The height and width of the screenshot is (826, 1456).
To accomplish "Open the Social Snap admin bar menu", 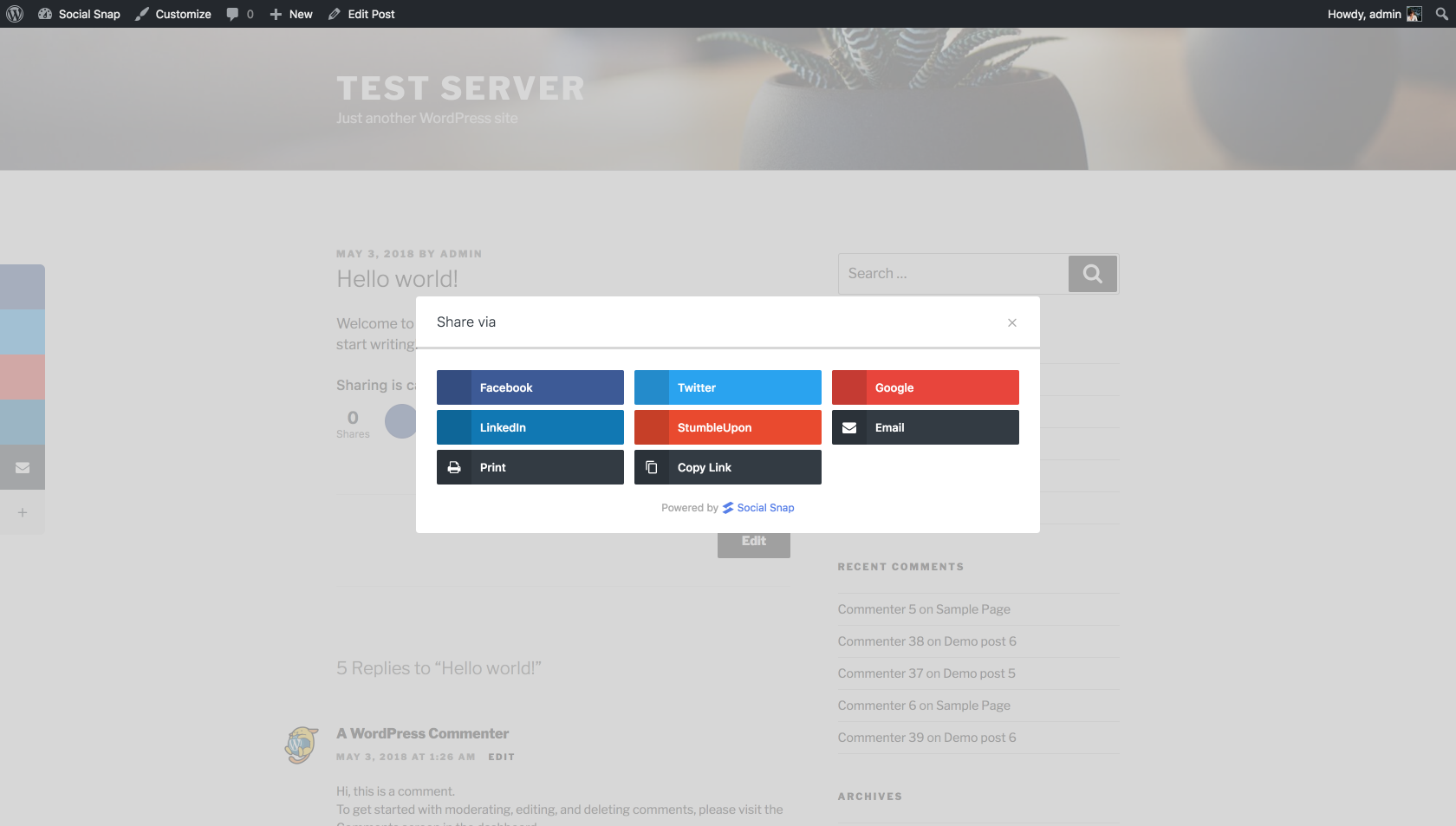I will click(79, 14).
